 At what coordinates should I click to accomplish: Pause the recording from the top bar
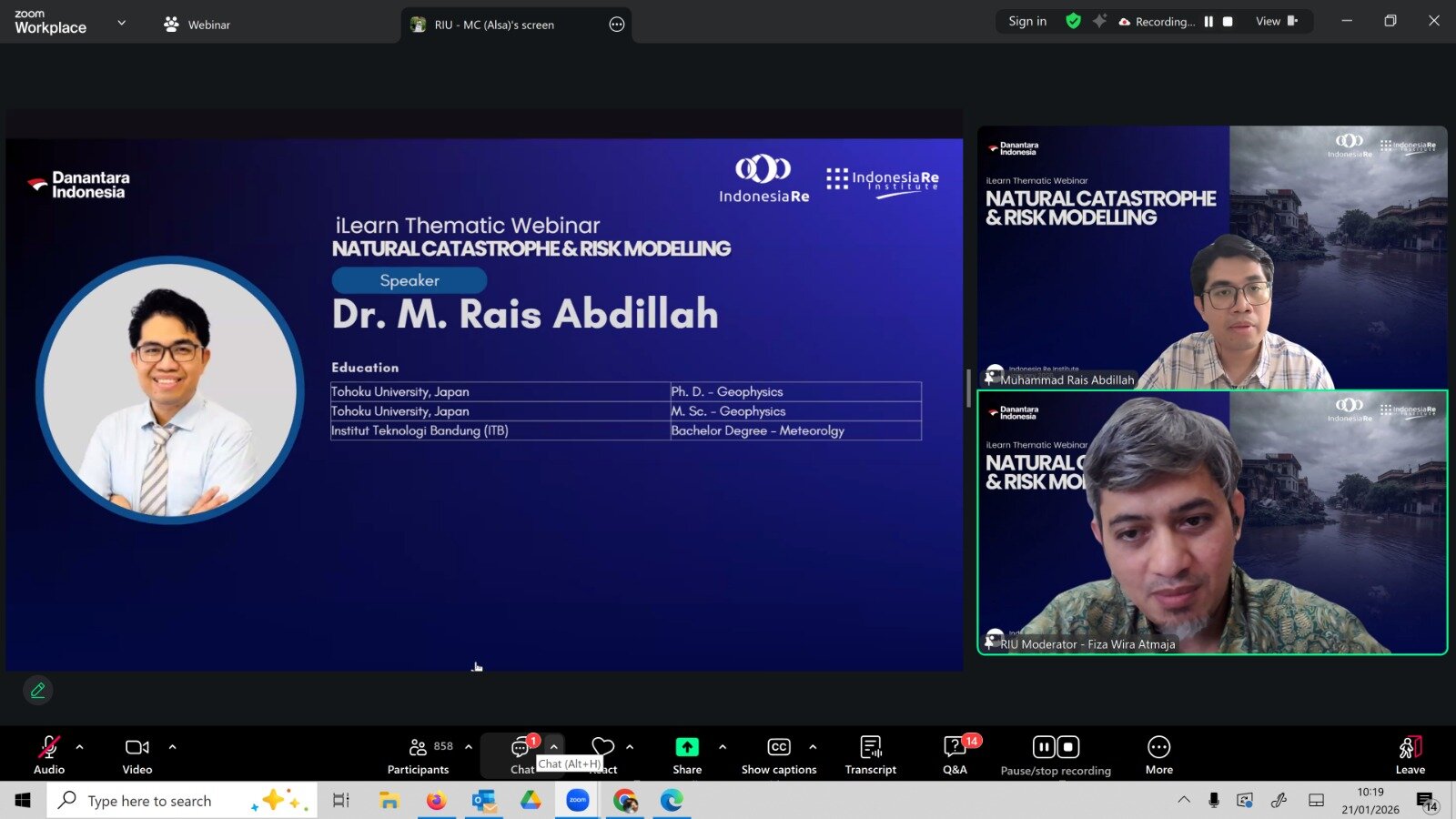pos(1208,22)
